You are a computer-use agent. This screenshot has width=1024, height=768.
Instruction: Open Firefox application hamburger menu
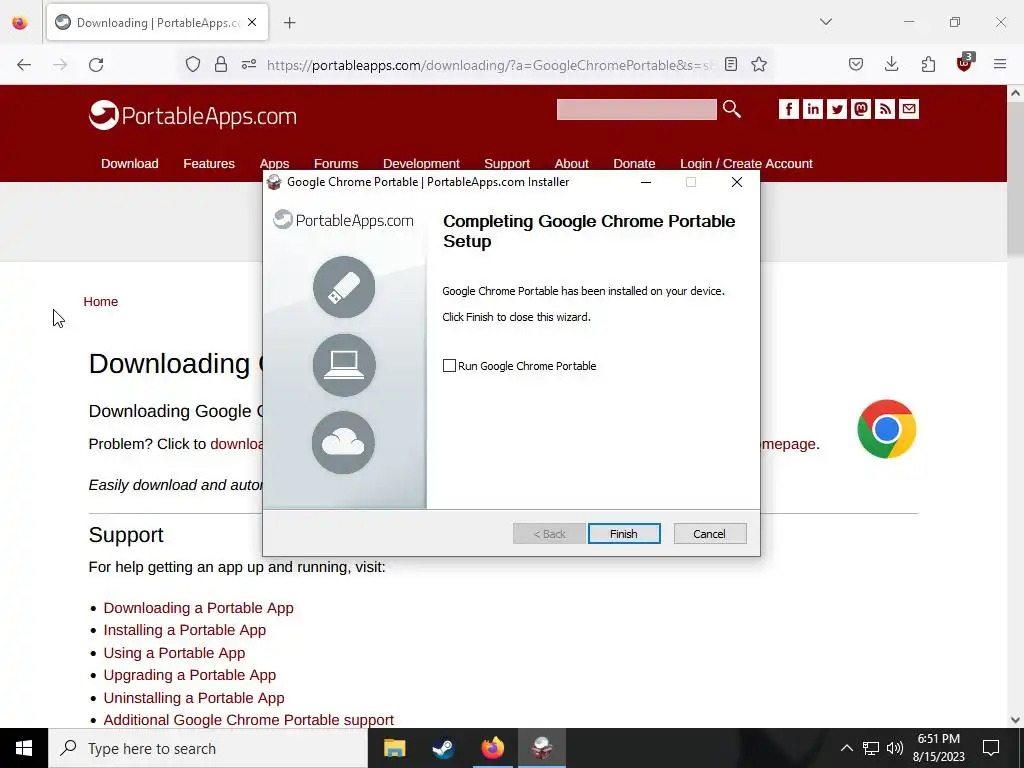(1000, 64)
